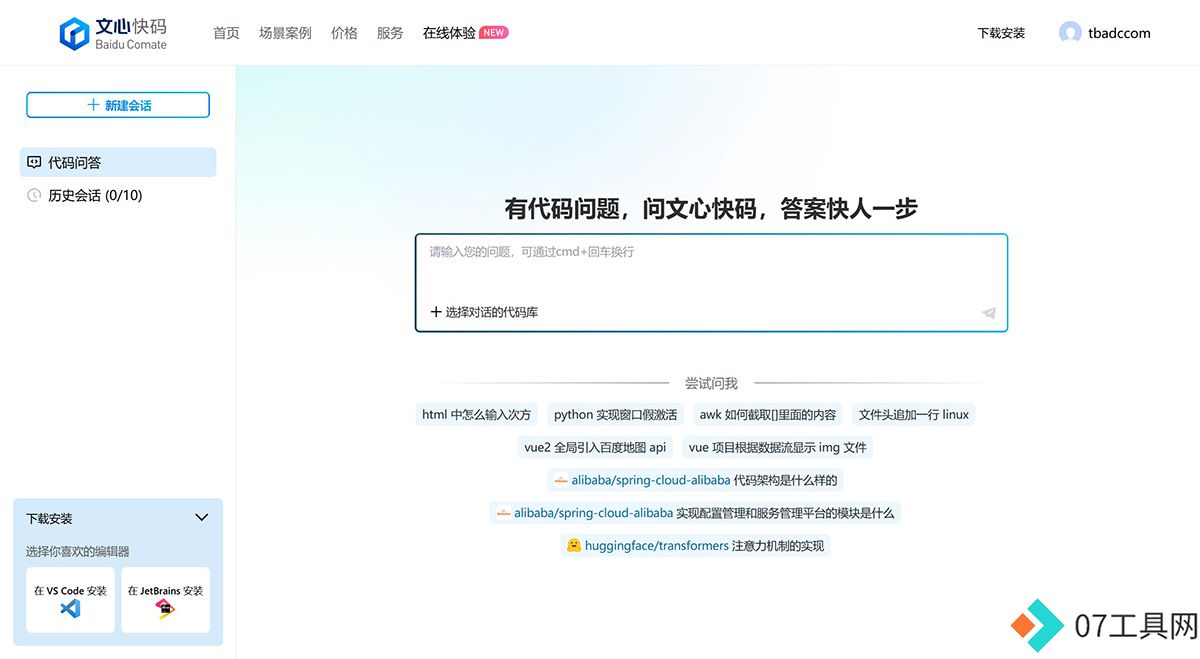Click the 尝试问我 divider label
Screen dimensions: 1200x659
click(711, 383)
